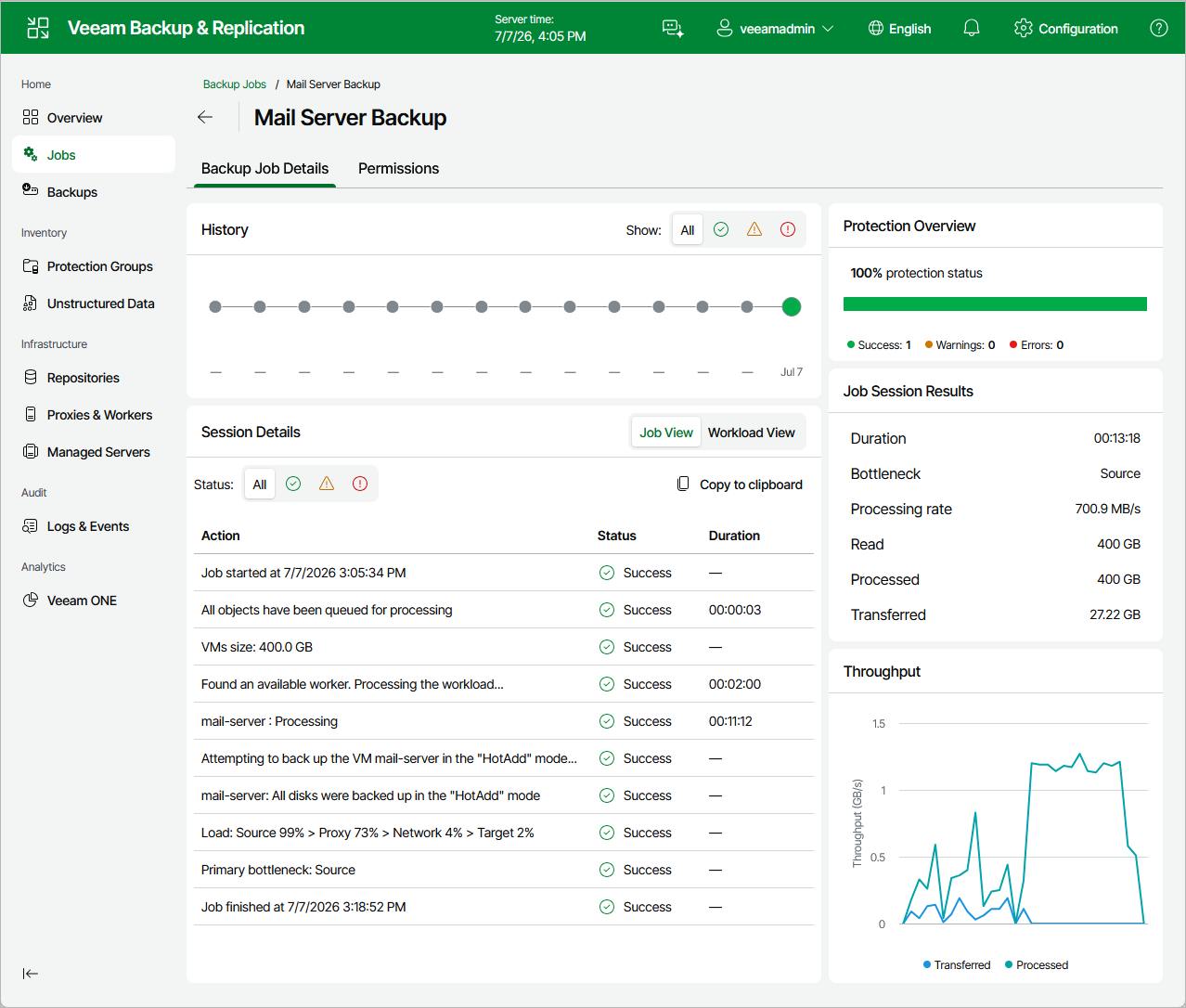1186x1008 pixels.
Task: Click the Processed legend item
Action: click(x=1037, y=965)
